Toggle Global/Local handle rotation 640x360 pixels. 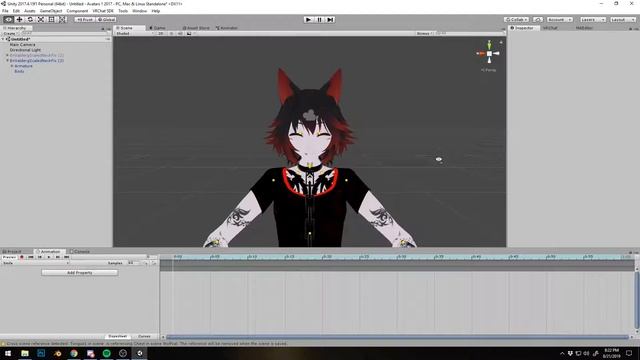point(106,19)
